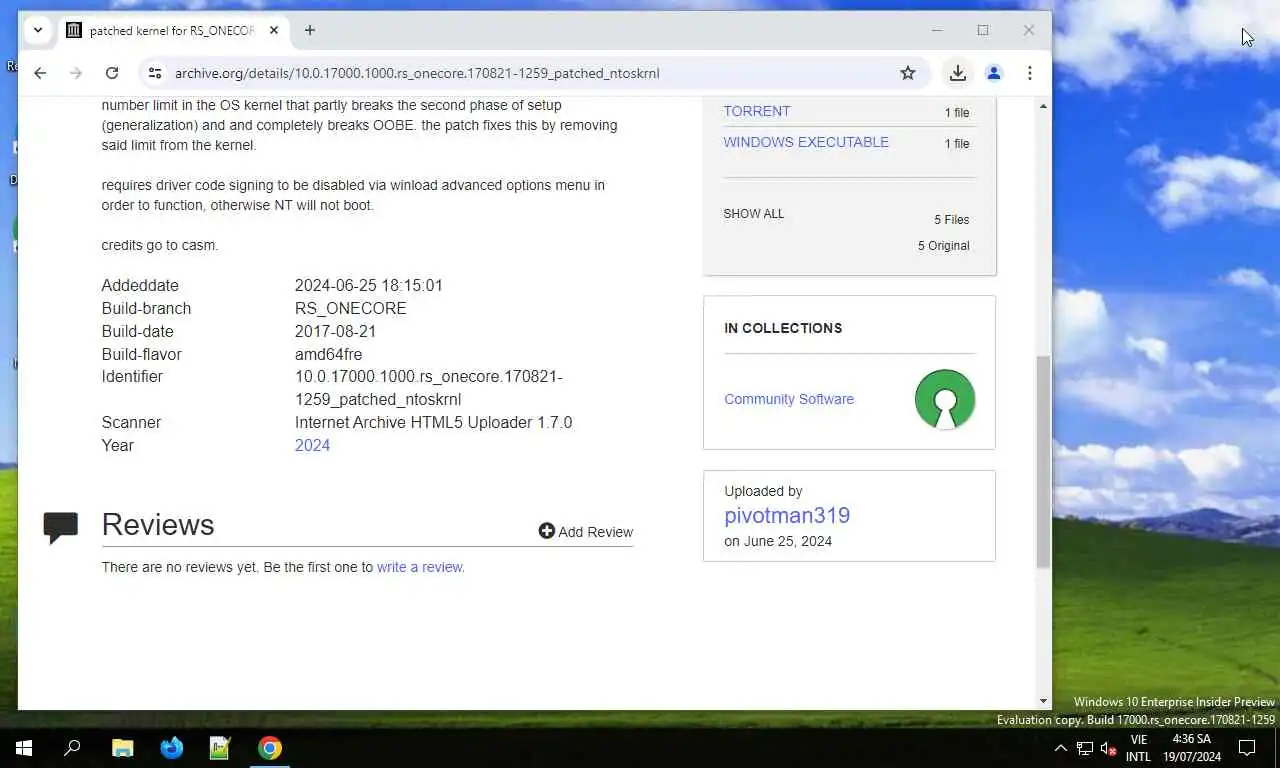
Task: Click the amd64fre build-flavor value
Action: [329, 355]
